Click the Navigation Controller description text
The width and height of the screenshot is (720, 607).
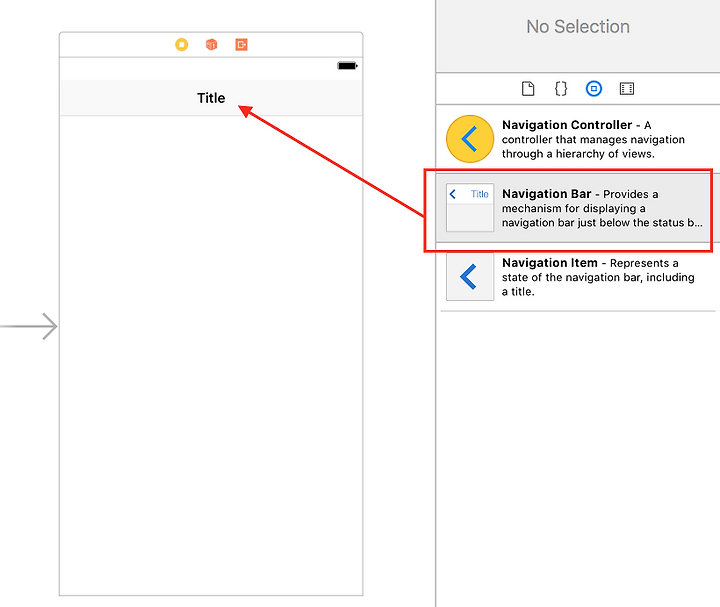click(593, 139)
